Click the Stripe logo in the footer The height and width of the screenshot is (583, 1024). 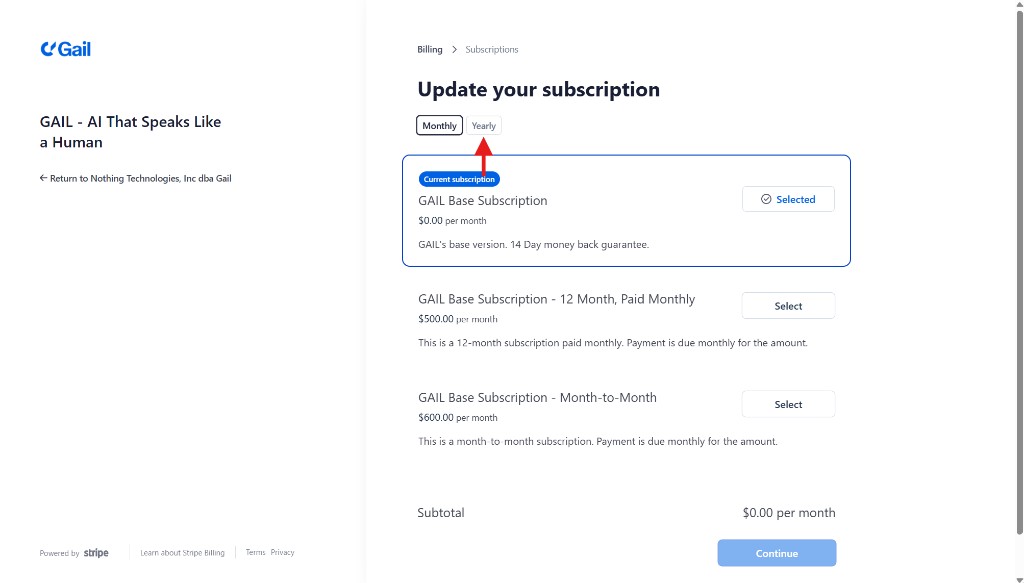click(96, 553)
